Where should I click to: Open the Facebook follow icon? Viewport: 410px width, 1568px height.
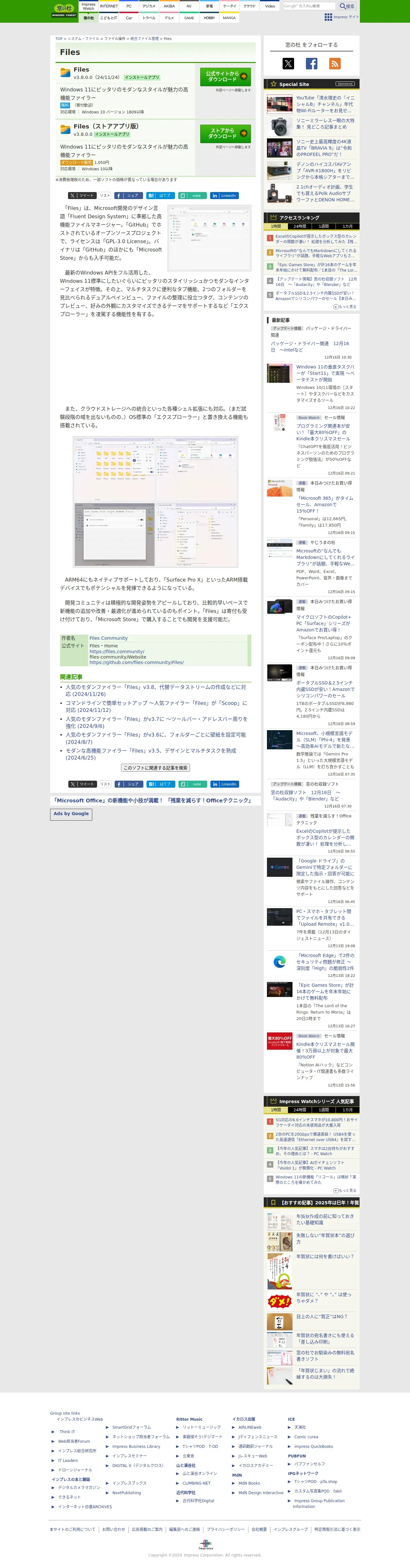pyautogui.click(x=311, y=63)
